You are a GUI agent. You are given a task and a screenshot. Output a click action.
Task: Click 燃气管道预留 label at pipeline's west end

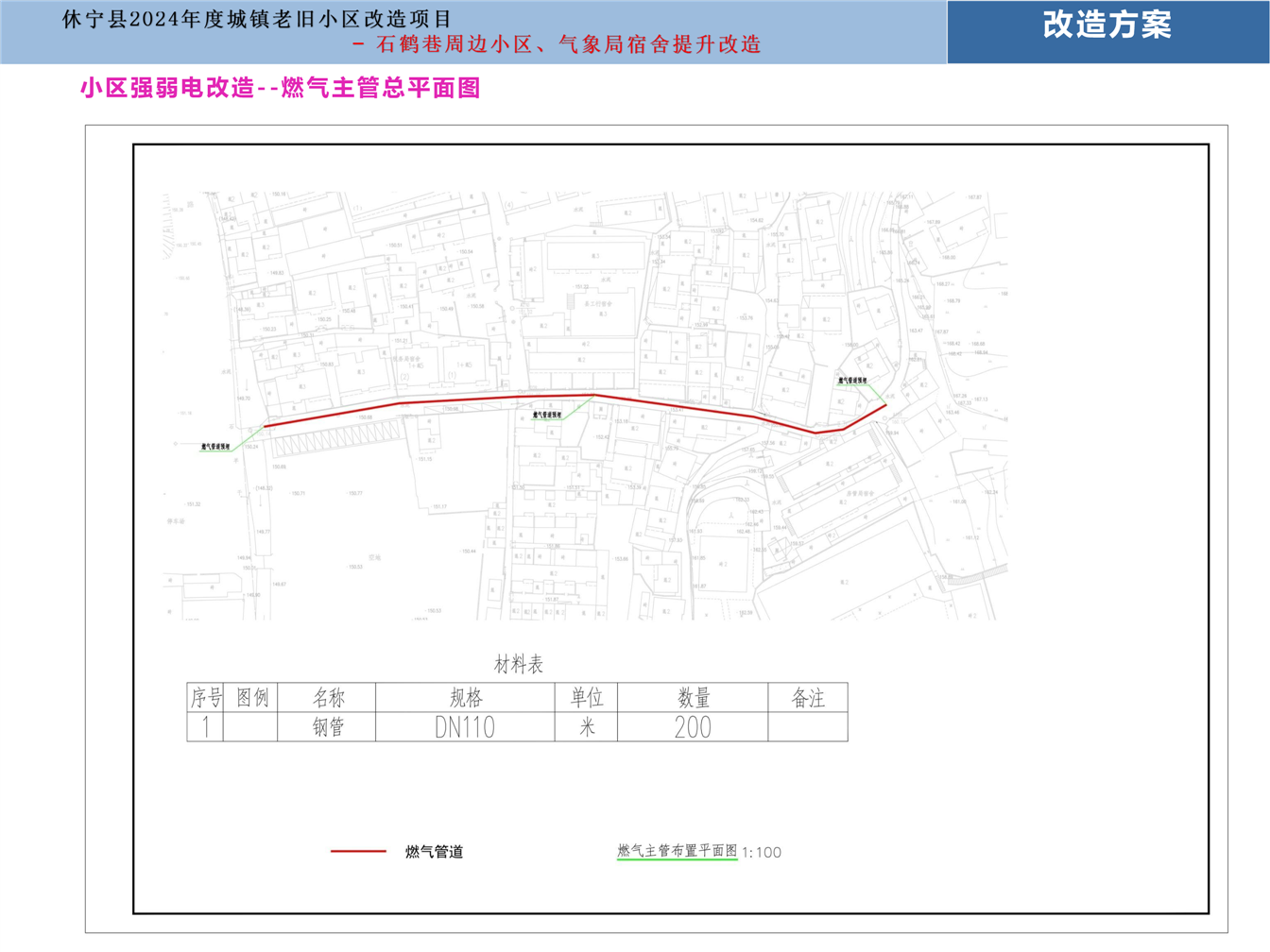[x=216, y=447]
